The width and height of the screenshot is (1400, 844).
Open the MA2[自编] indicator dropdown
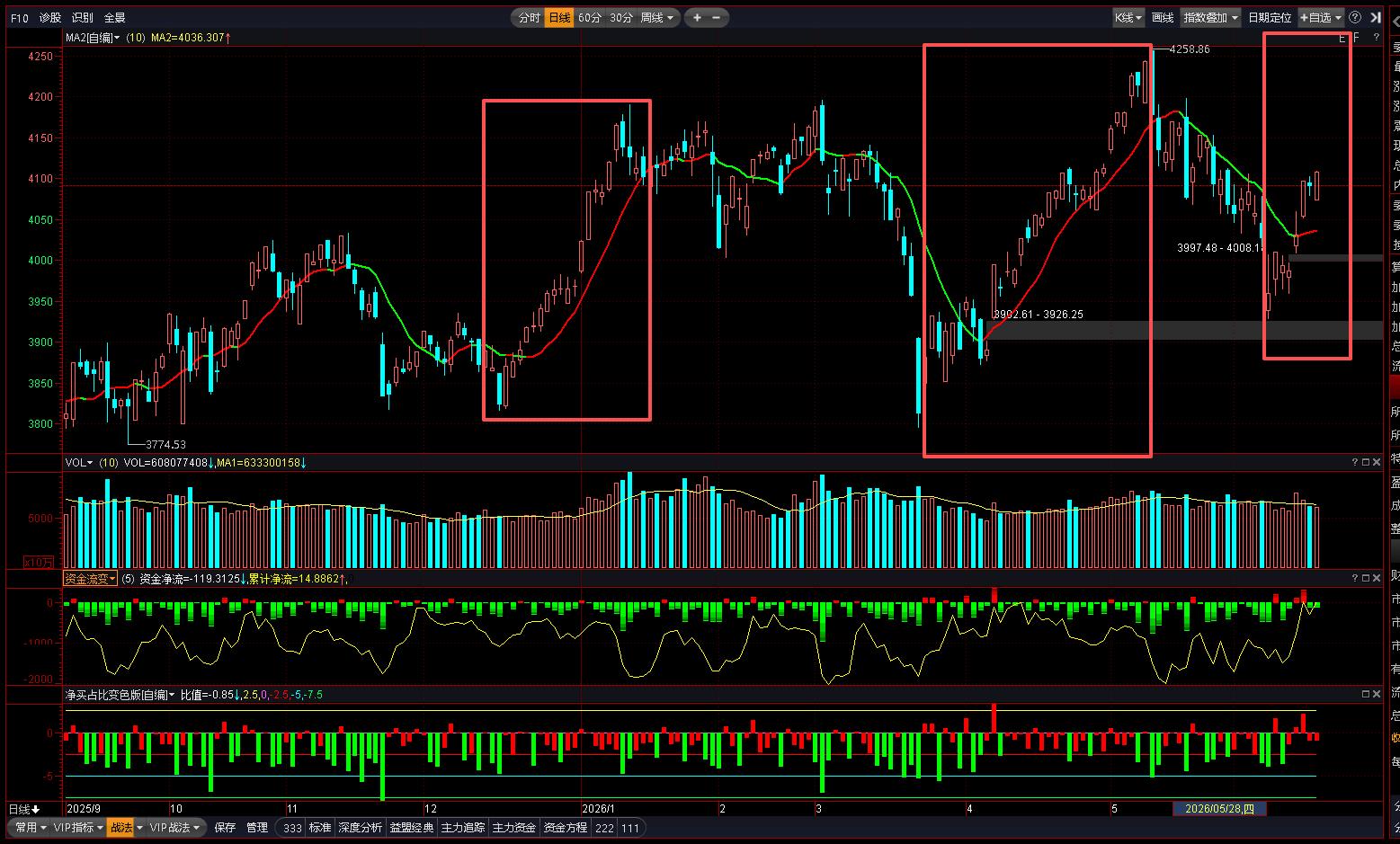(x=93, y=38)
